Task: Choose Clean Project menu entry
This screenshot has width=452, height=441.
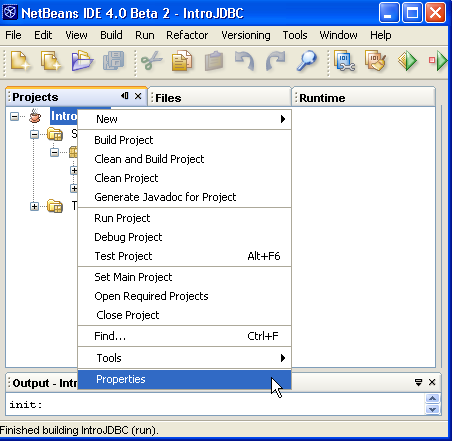Action: [184, 178]
